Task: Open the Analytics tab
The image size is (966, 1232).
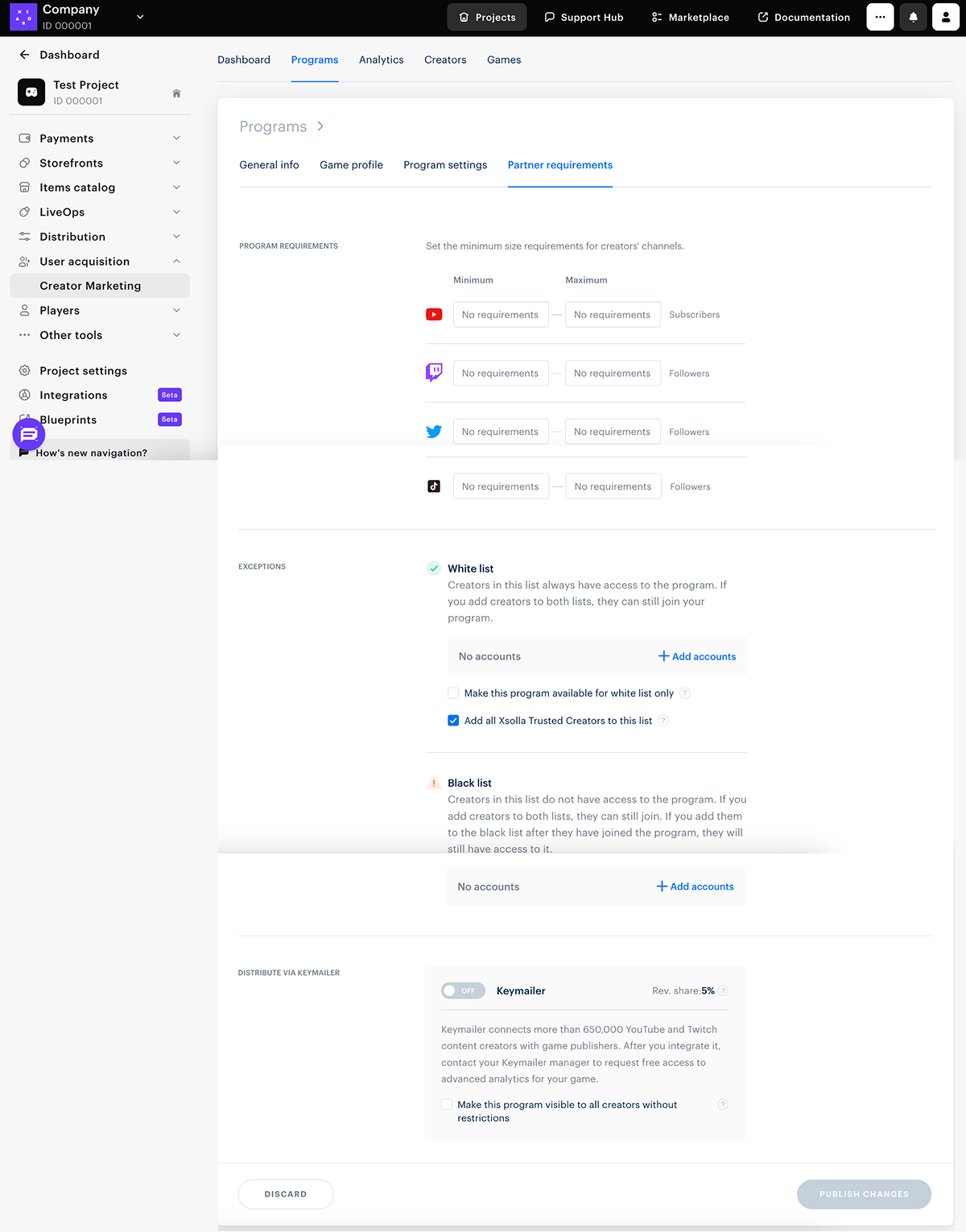Action: (381, 60)
